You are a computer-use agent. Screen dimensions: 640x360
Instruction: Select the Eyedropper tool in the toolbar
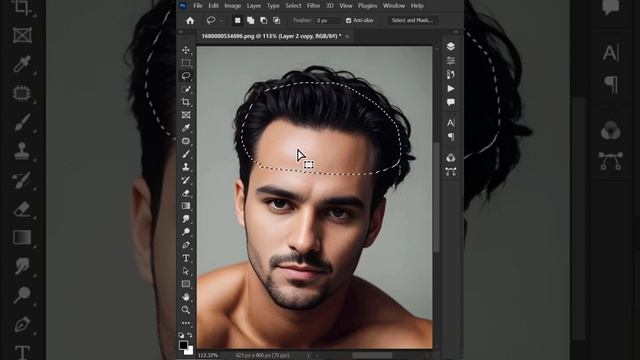tap(186, 128)
